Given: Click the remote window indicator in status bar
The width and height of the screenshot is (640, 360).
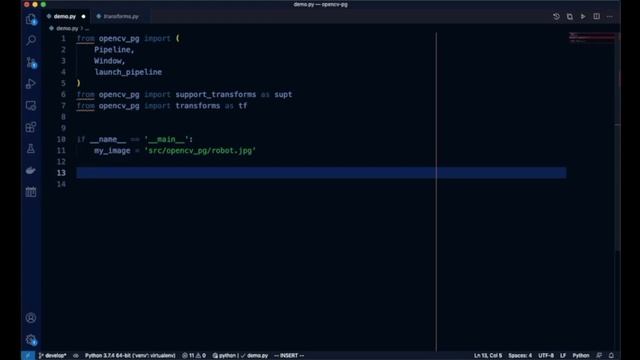Looking at the screenshot, I should tap(28, 356).
